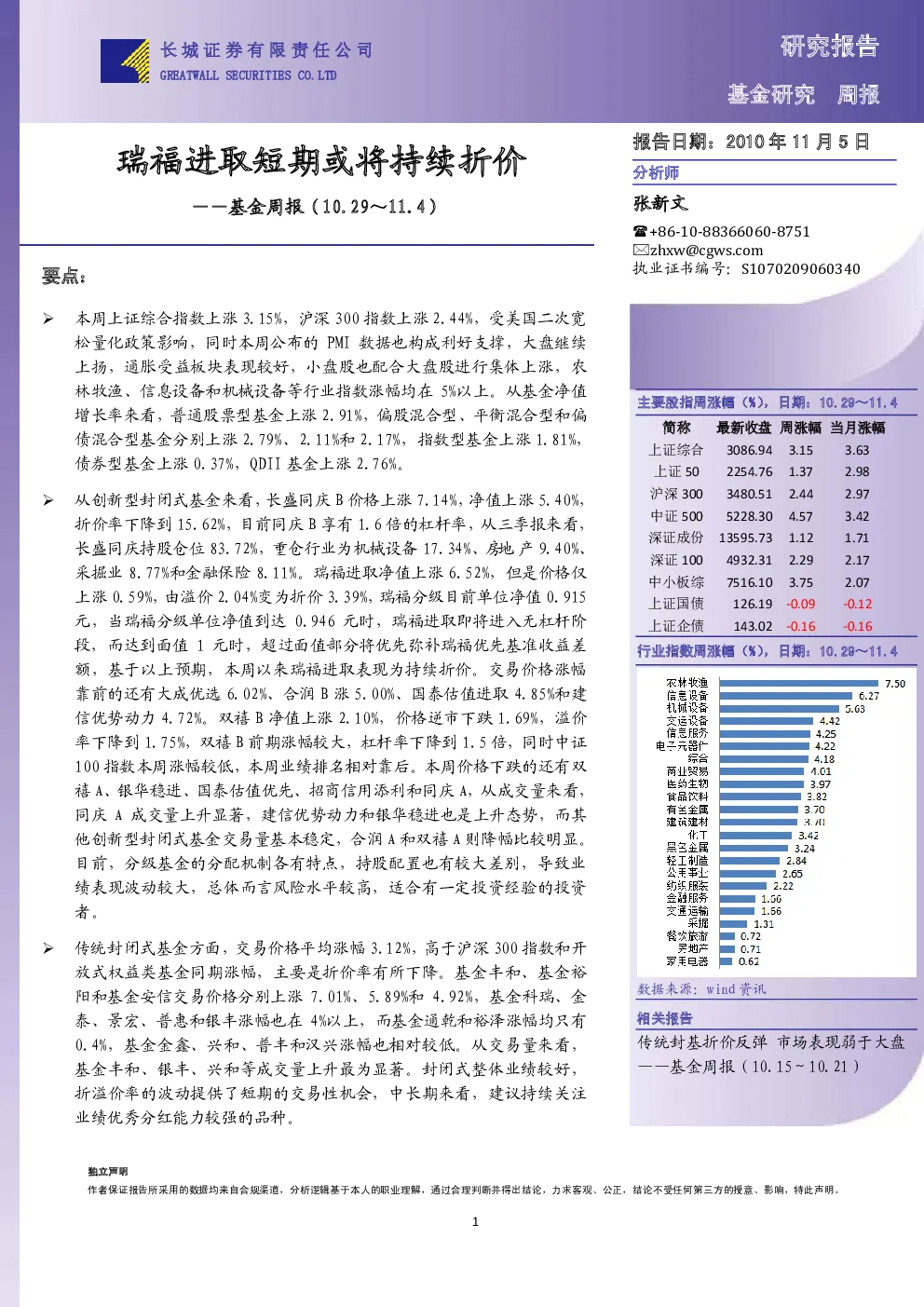The height and width of the screenshot is (1307, 924).
Task: Click the '基金研究' header label
Action: [770, 94]
